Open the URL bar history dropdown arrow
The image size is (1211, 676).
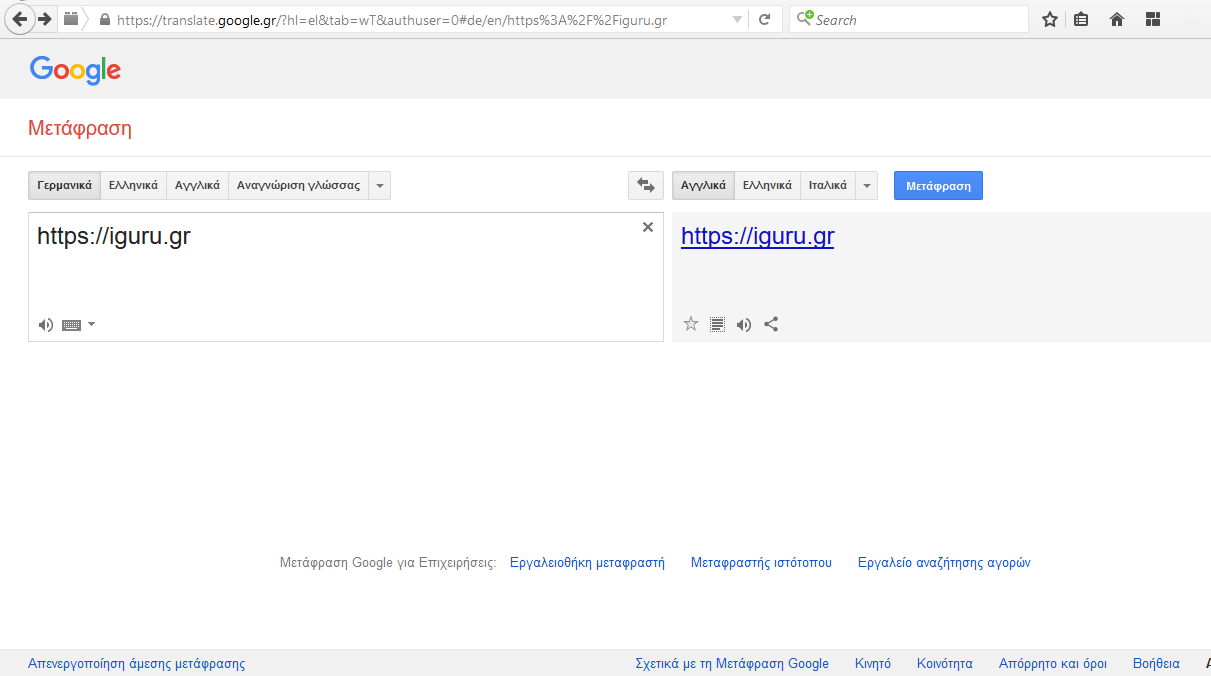[737, 20]
